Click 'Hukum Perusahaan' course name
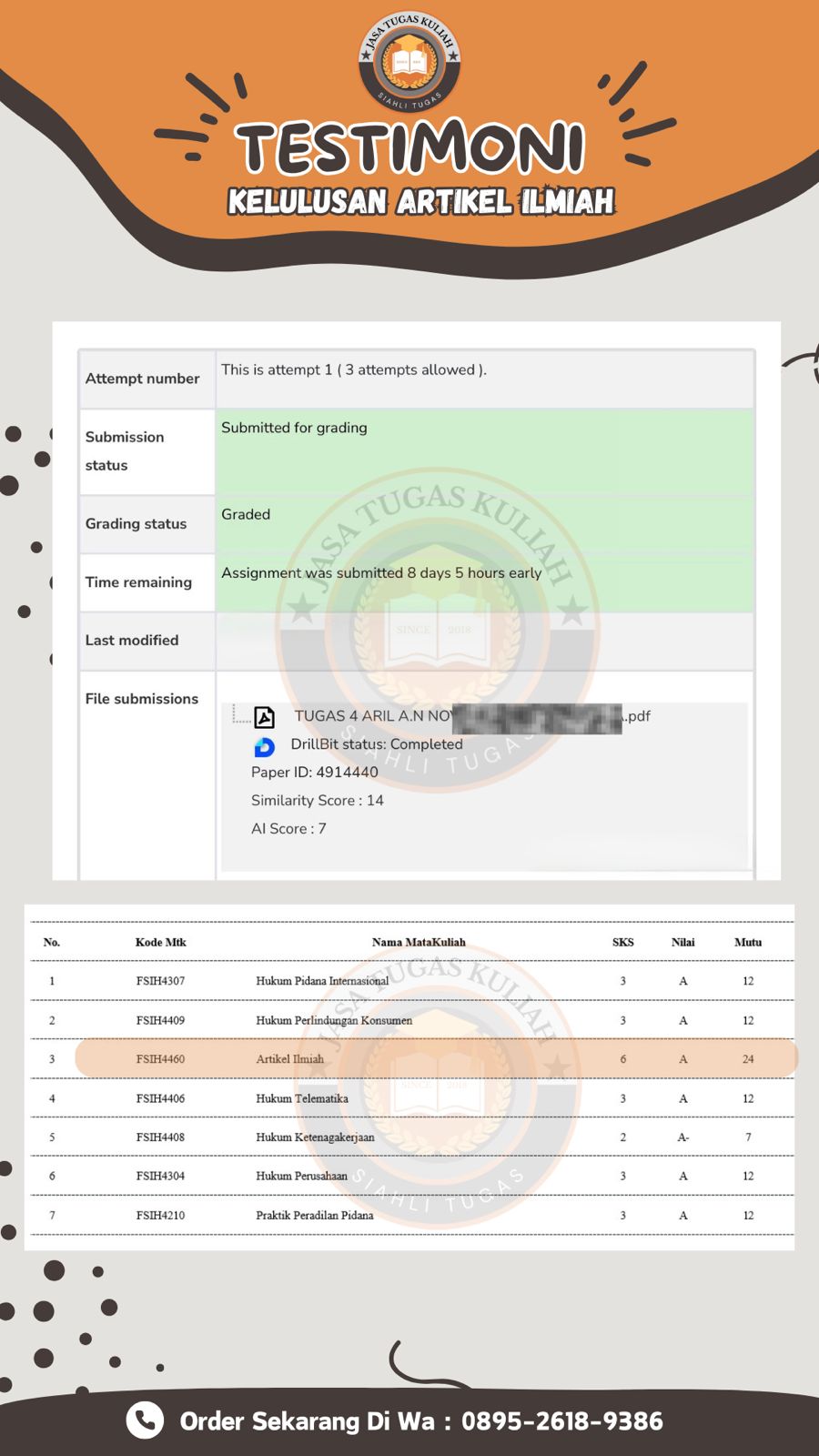 (x=302, y=1176)
